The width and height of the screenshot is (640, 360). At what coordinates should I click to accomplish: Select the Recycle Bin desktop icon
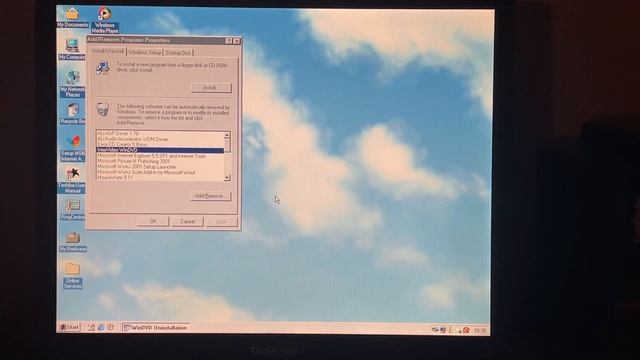72,113
